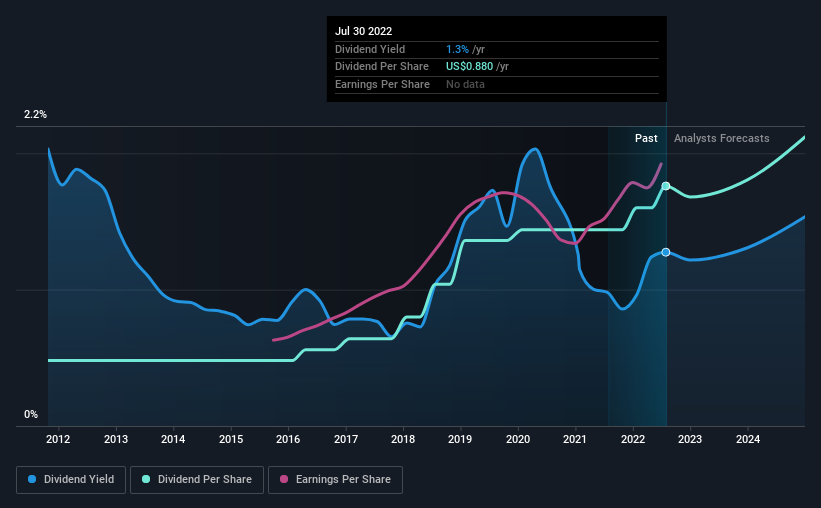The height and width of the screenshot is (508, 821).
Task: Click the No data earnings value
Action: 465,84
